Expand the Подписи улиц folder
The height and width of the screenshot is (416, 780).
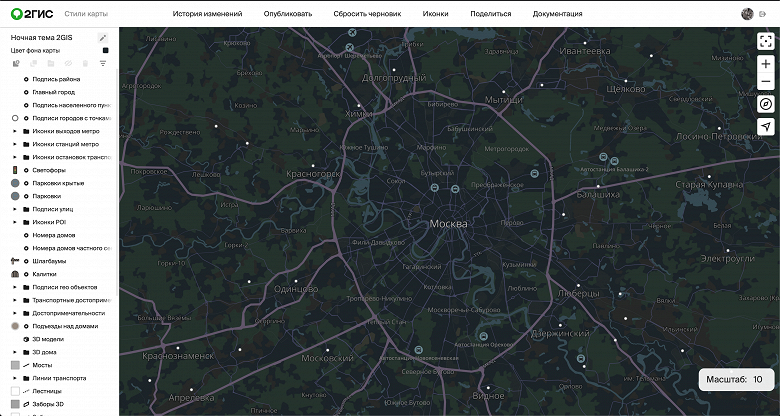[x=15, y=209]
